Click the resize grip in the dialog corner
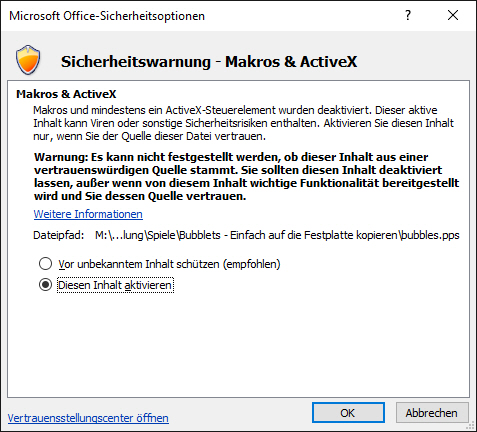The image size is (477, 432). (471, 426)
